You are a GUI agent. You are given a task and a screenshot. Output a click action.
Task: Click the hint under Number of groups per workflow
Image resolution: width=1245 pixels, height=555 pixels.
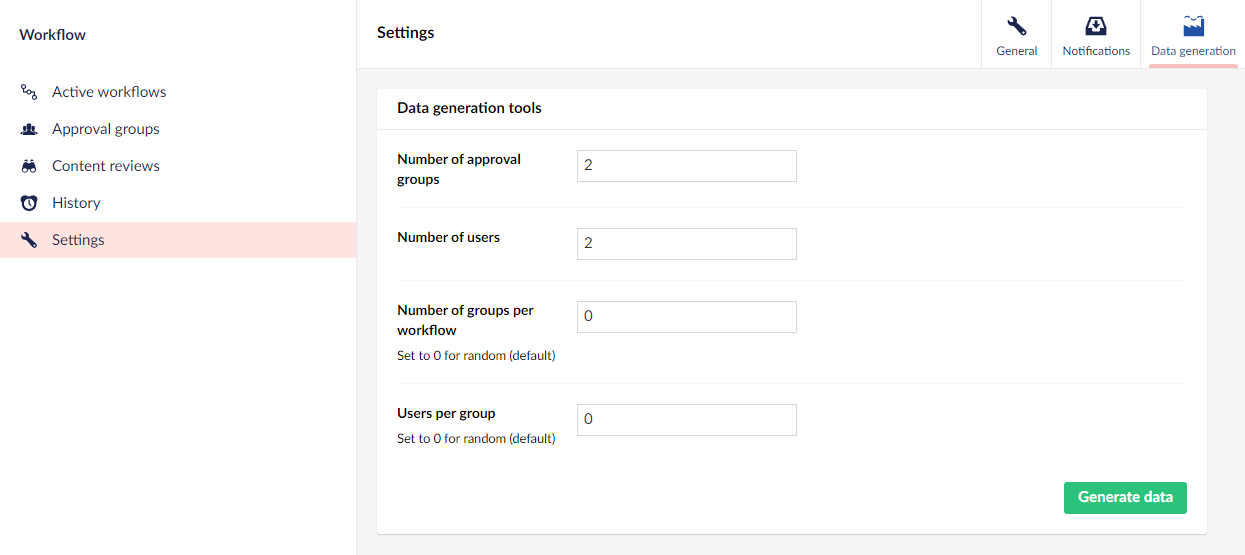pos(476,356)
